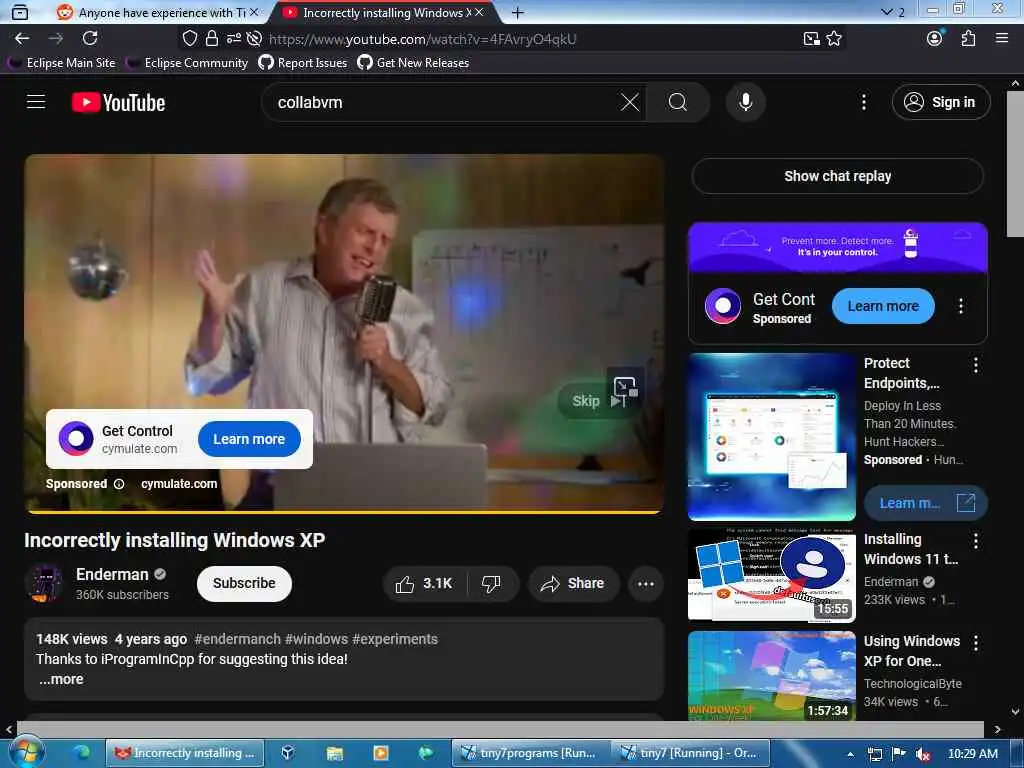The width and height of the screenshot is (1024, 768).
Task: Open Eclipse Main Site bookmark
Action: click(x=62, y=63)
